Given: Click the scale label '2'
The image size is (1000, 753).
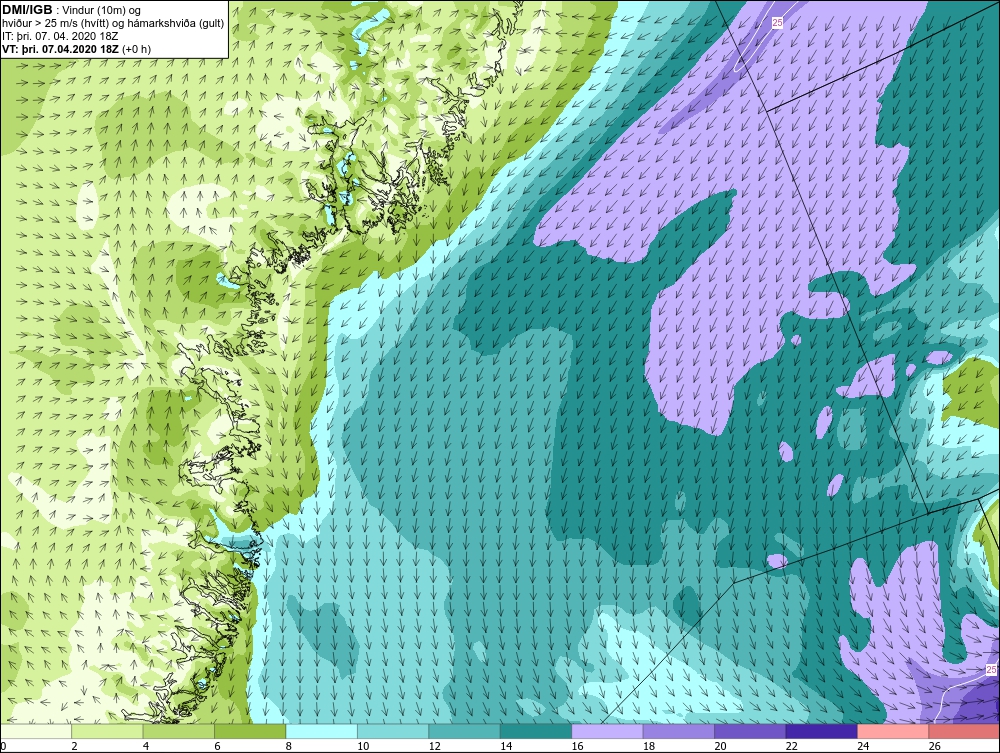Looking at the screenshot, I should point(75,746).
